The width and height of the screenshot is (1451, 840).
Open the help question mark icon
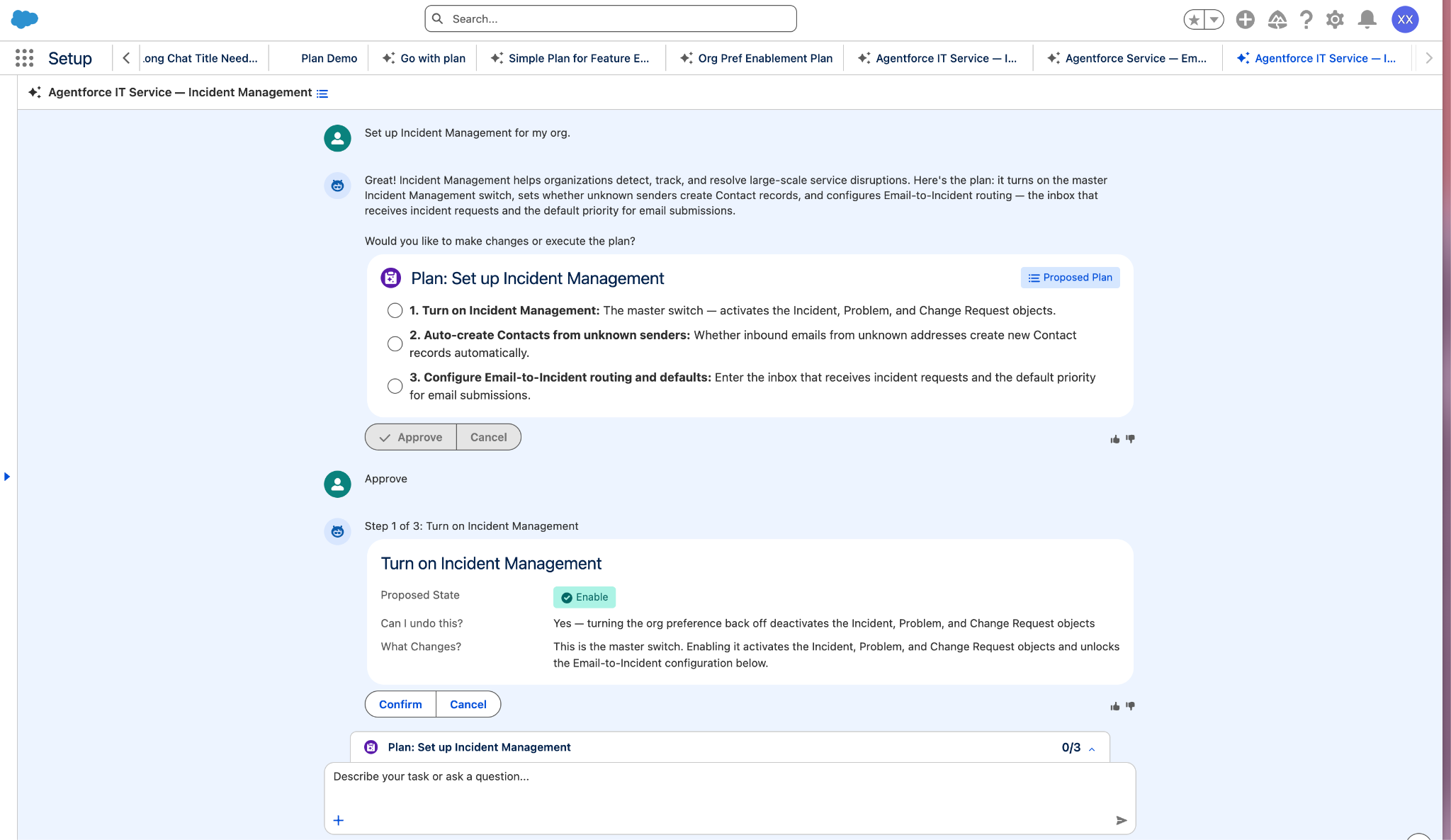[x=1306, y=20]
